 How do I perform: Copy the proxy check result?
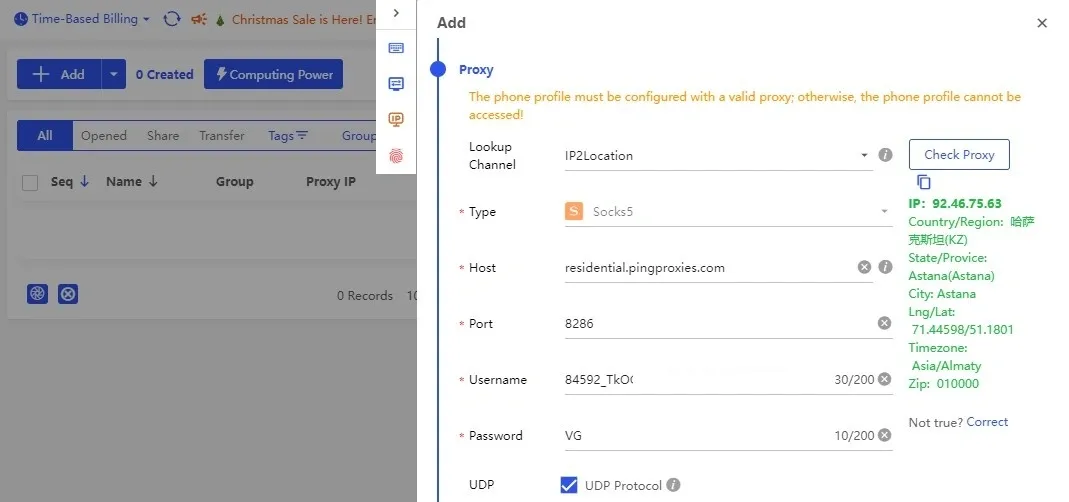(924, 182)
